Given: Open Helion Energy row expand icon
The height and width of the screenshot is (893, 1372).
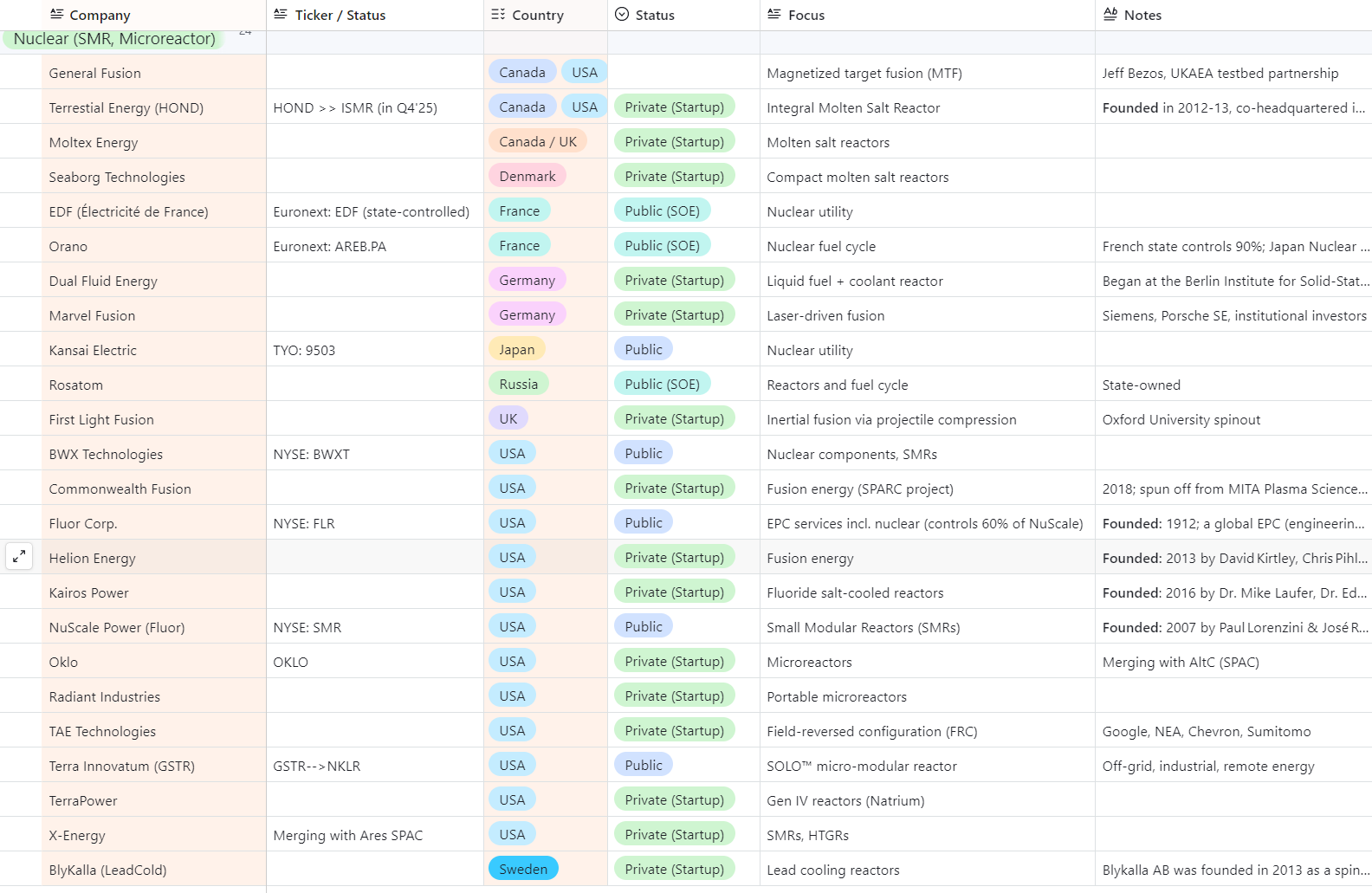Looking at the screenshot, I should tap(19, 557).
